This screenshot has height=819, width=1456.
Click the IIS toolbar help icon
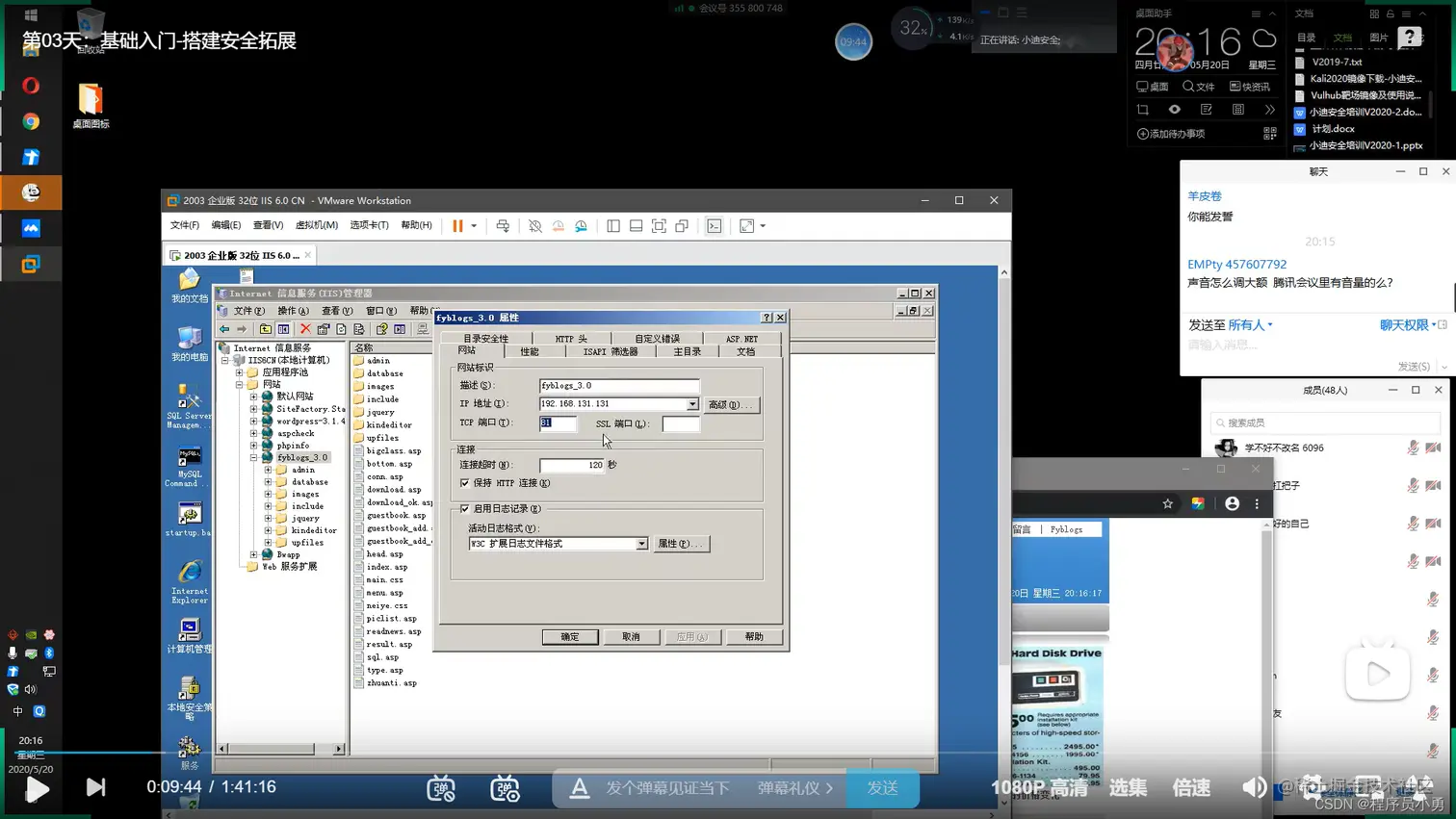click(x=381, y=329)
